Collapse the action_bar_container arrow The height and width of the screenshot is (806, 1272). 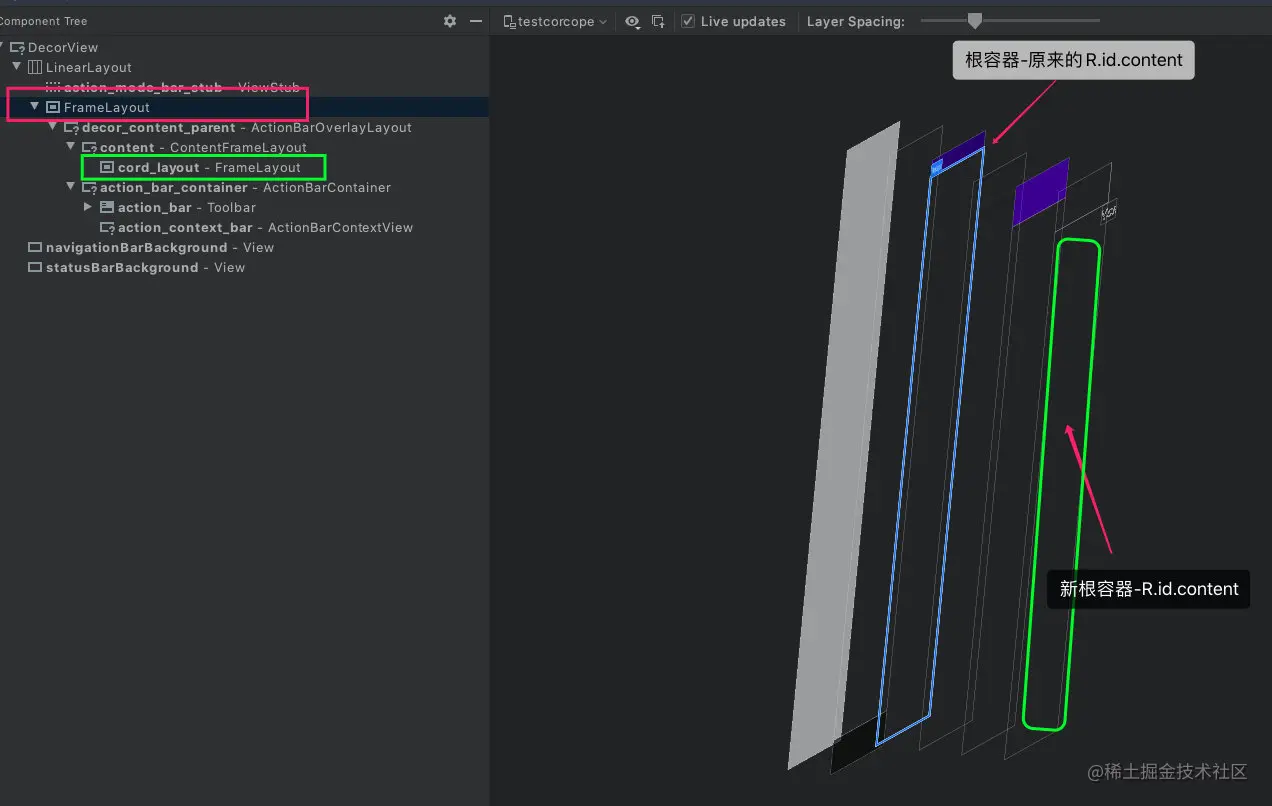(71, 186)
